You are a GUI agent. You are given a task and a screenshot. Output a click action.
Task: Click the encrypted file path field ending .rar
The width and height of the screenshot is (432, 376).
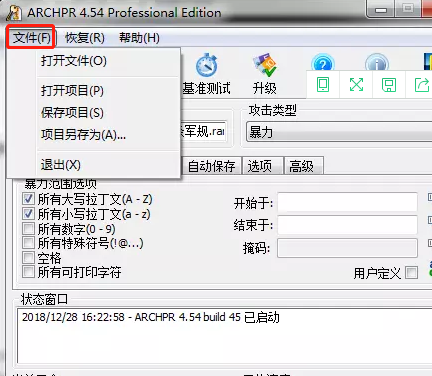coord(204,131)
